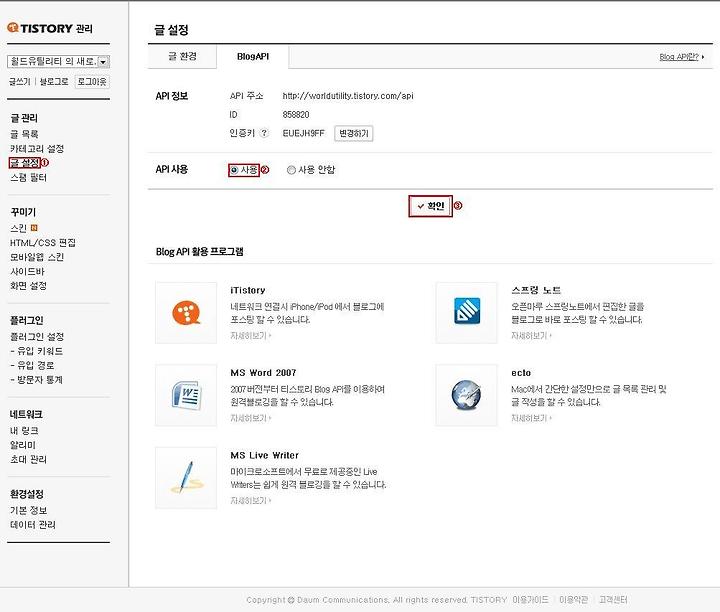
Task: Click the 글쓰기 link
Action: tap(20, 82)
